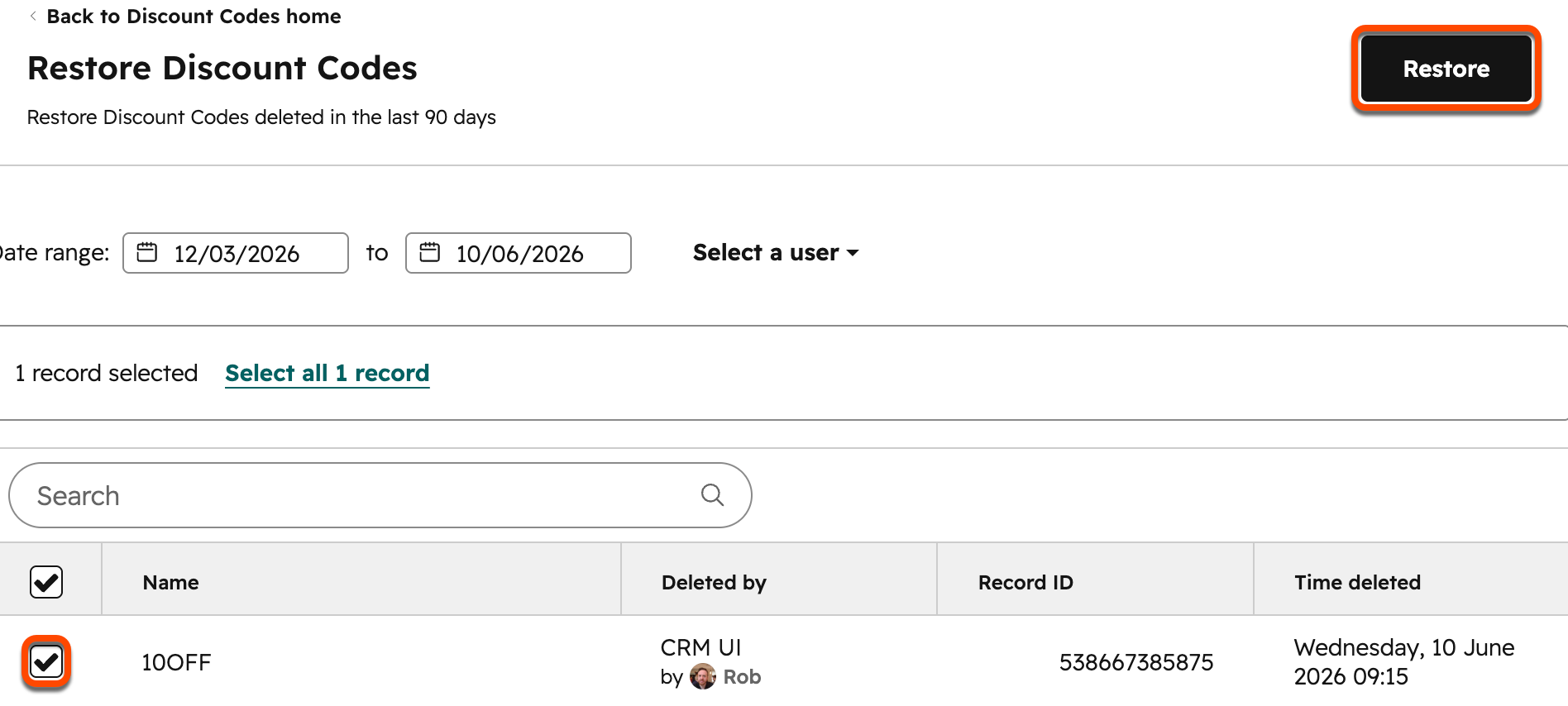Click the Select a user caret arrow
The image size is (1568, 706).
[853, 253]
